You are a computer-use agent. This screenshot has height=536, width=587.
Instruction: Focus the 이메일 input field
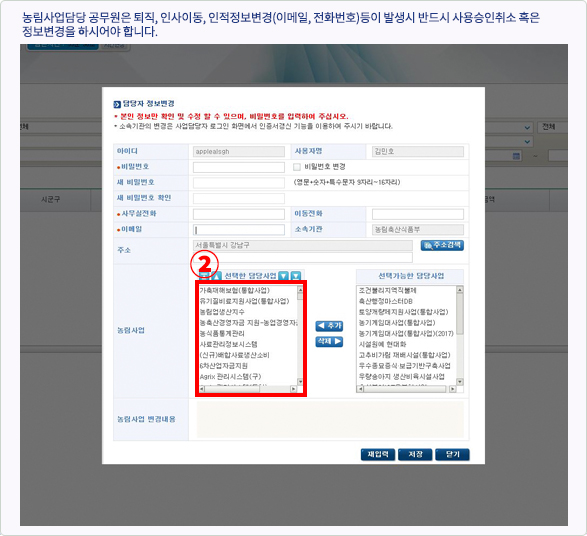(239, 230)
